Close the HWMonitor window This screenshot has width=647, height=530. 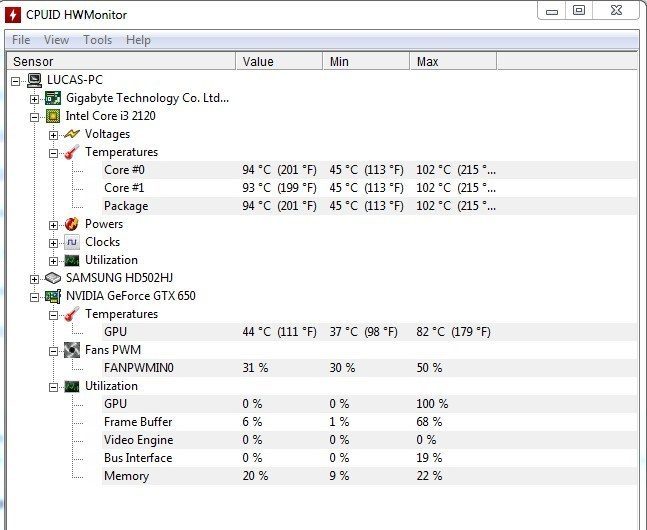(616, 11)
